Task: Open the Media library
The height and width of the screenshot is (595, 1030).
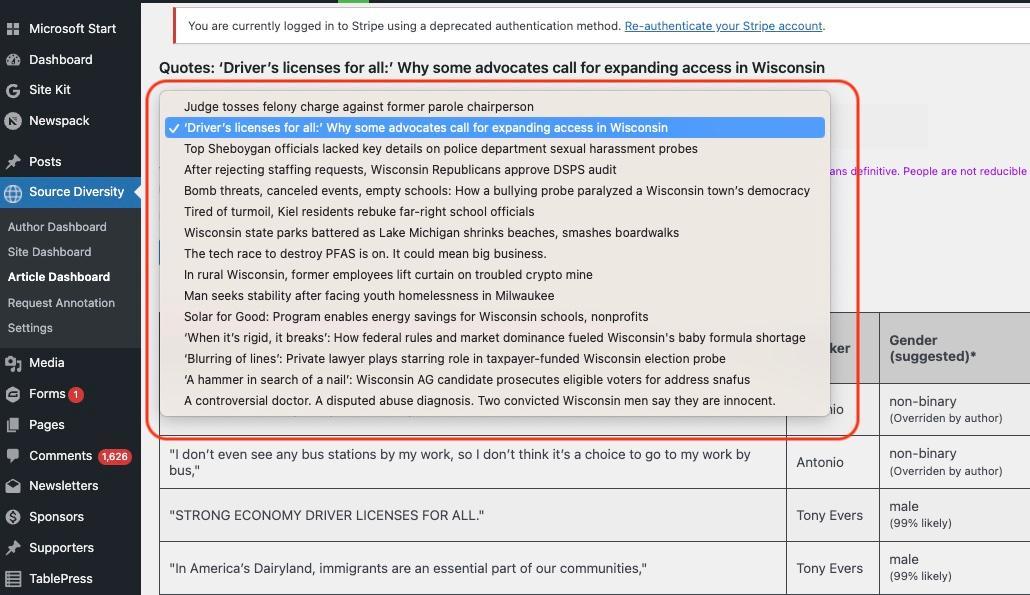Action: click(45, 362)
